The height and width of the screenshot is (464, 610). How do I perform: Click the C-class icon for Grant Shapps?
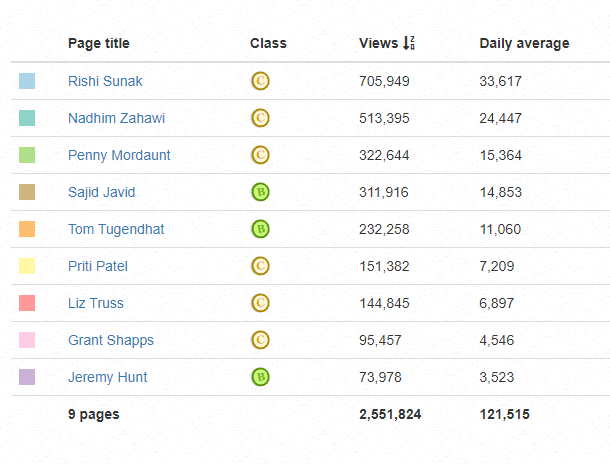[260, 340]
